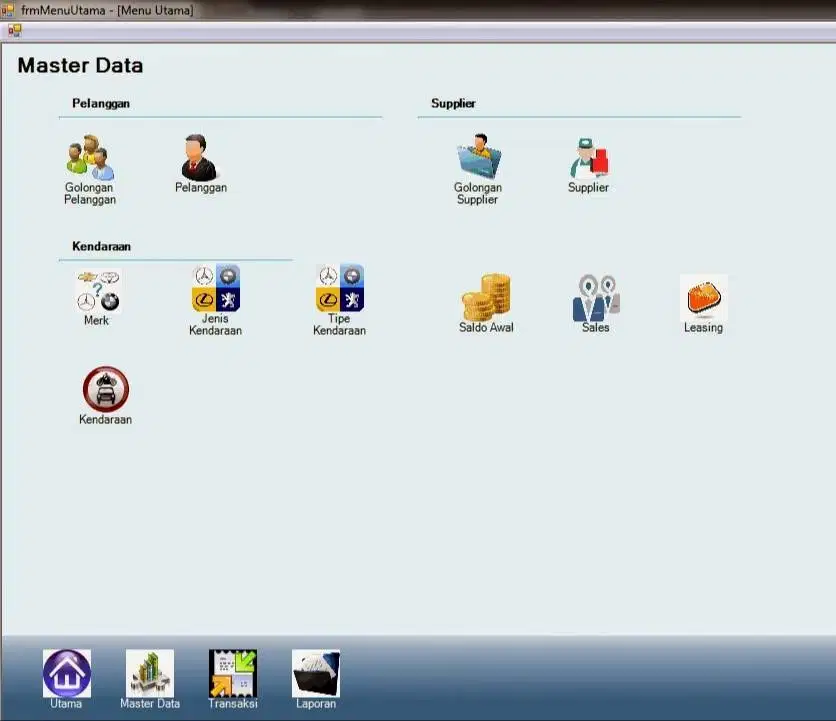
Task: Open Tipe Kendaraan icon
Action: (340, 289)
